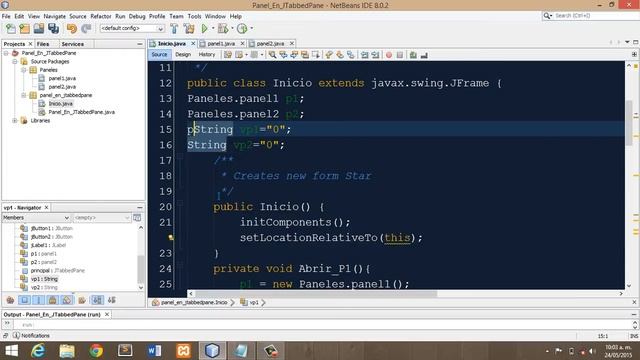Switch to the panel1.java editor tab
Screen dimensions: 640x360
click(x=221, y=43)
